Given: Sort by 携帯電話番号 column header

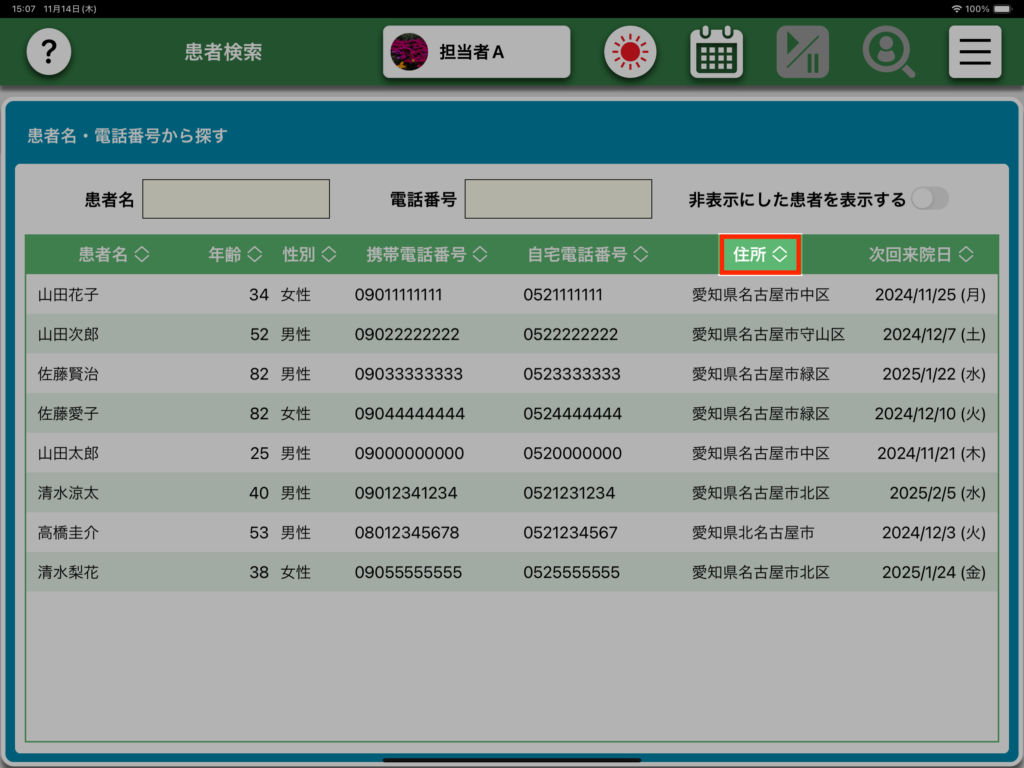Looking at the screenshot, I should (427, 255).
